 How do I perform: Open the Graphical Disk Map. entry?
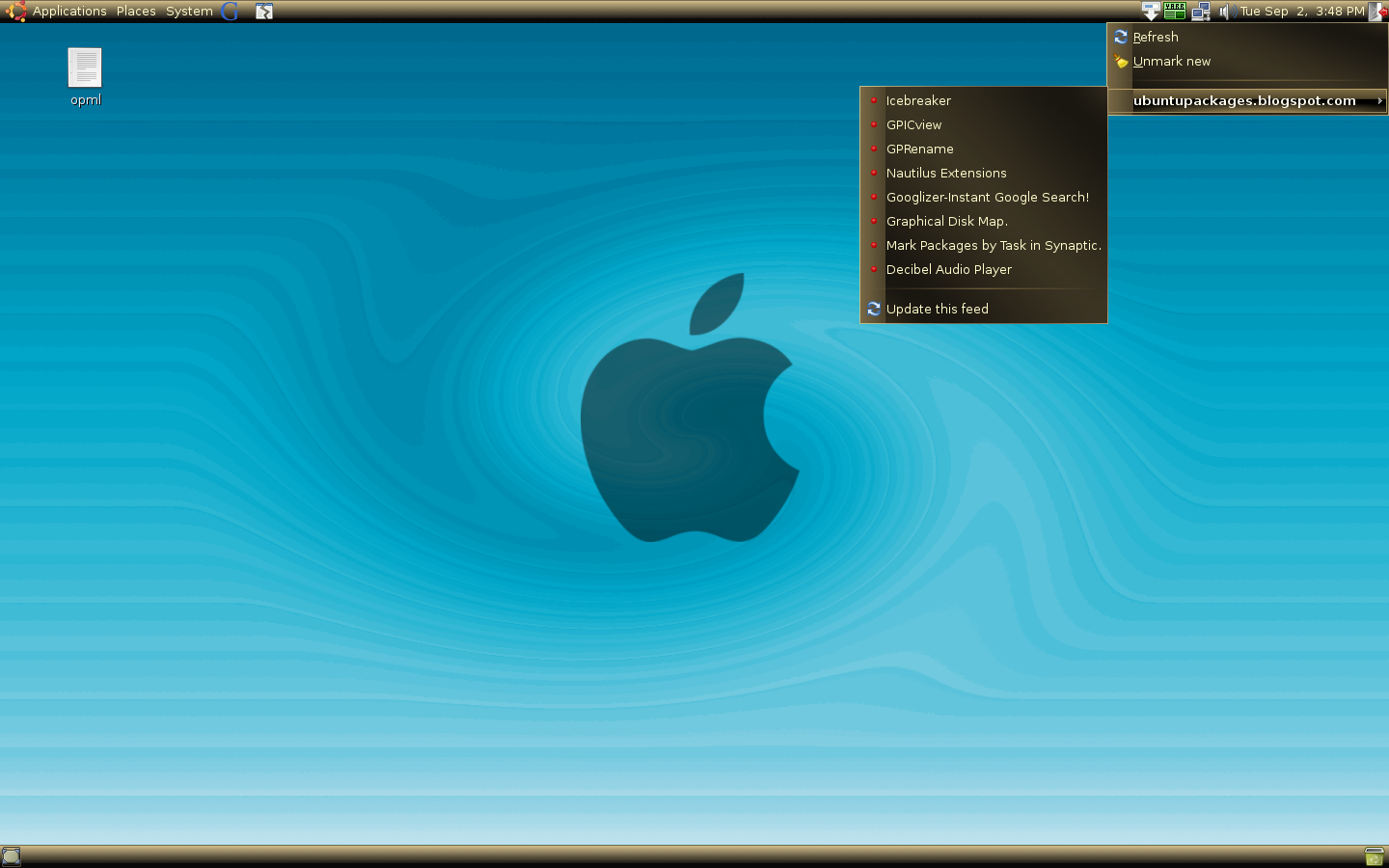[x=984, y=221]
